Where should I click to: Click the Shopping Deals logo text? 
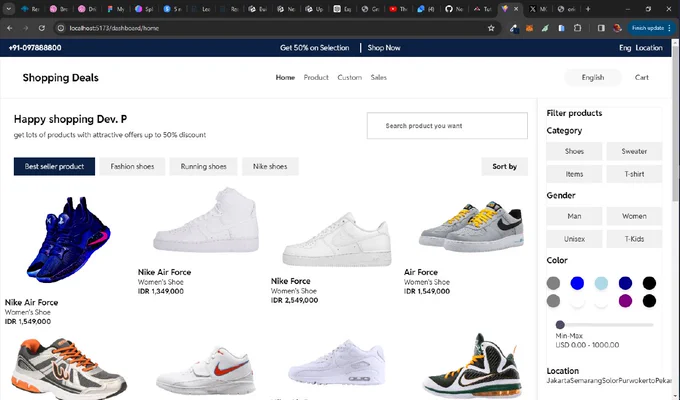[x=60, y=78]
